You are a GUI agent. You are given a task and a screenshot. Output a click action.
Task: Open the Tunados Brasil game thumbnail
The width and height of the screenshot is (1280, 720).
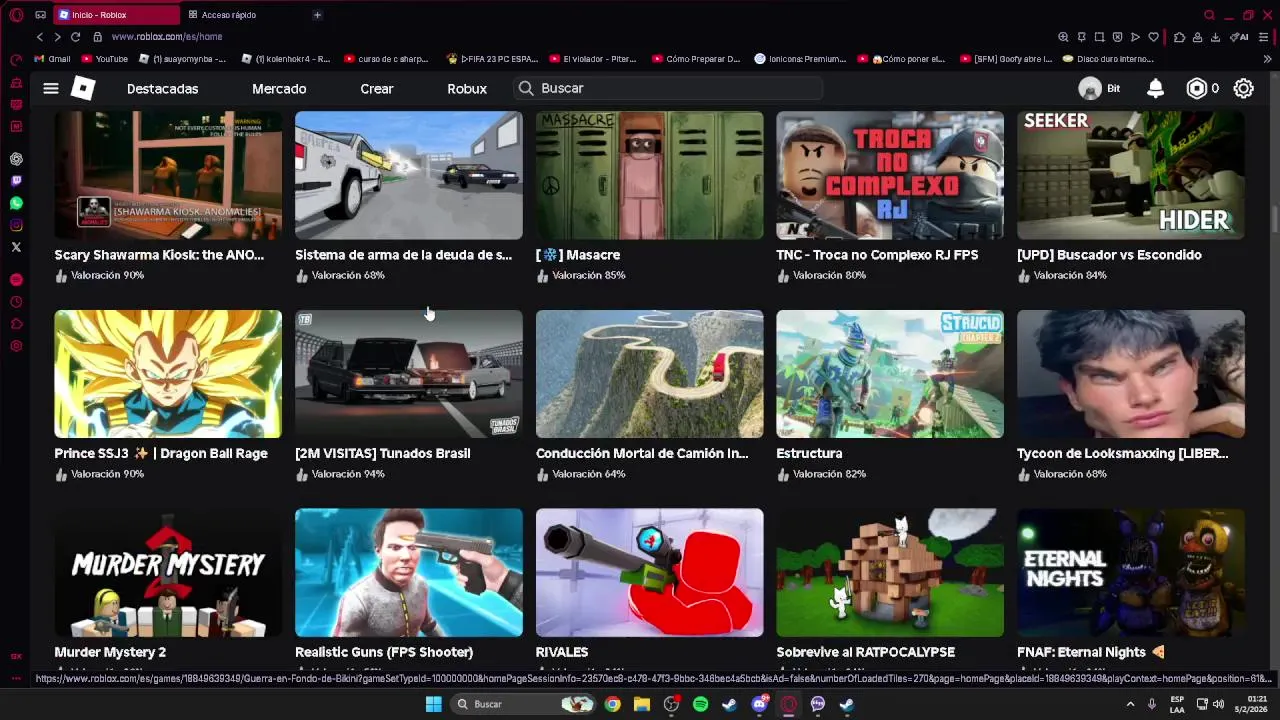coord(409,374)
